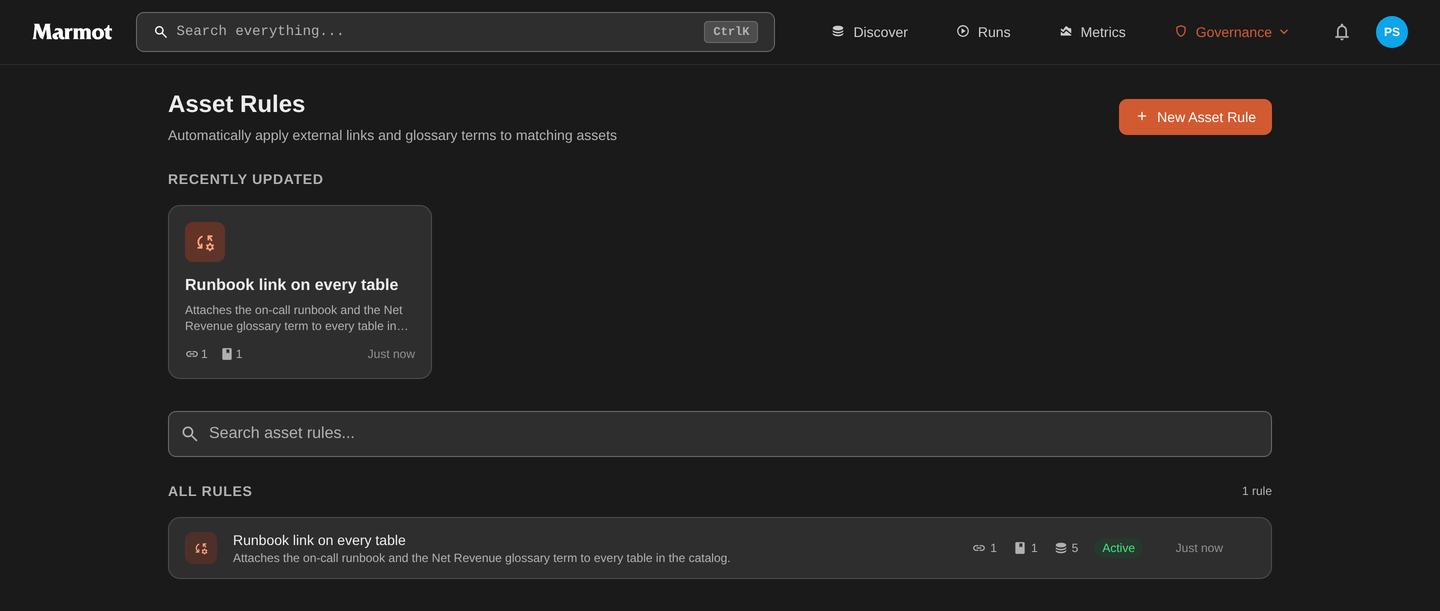This screenshot has height=611, width=1440.
Task: Focus the Search everything field
Action: pos(455,32)
